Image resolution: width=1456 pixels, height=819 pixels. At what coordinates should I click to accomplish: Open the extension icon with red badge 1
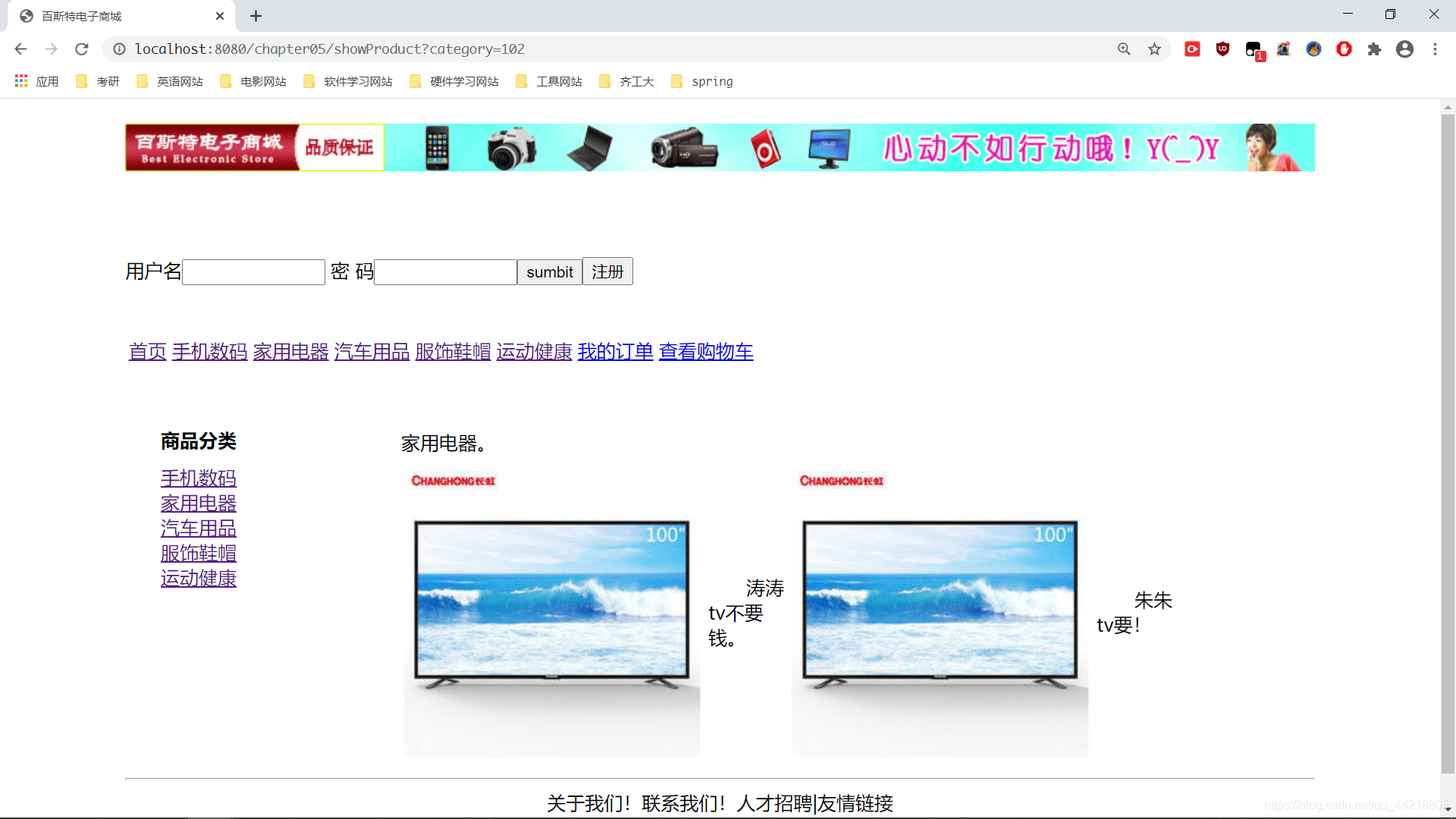click(x=1254, y=50)
